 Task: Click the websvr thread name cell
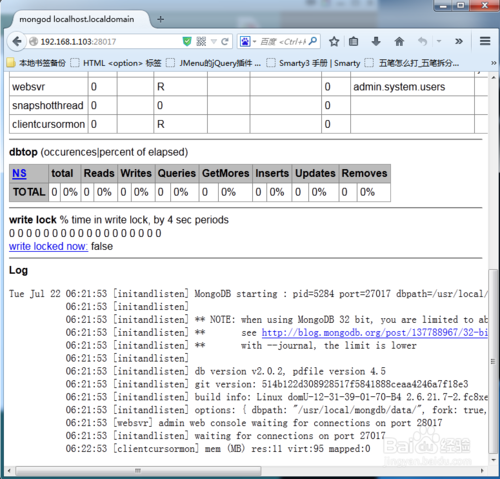pos(49,87)
